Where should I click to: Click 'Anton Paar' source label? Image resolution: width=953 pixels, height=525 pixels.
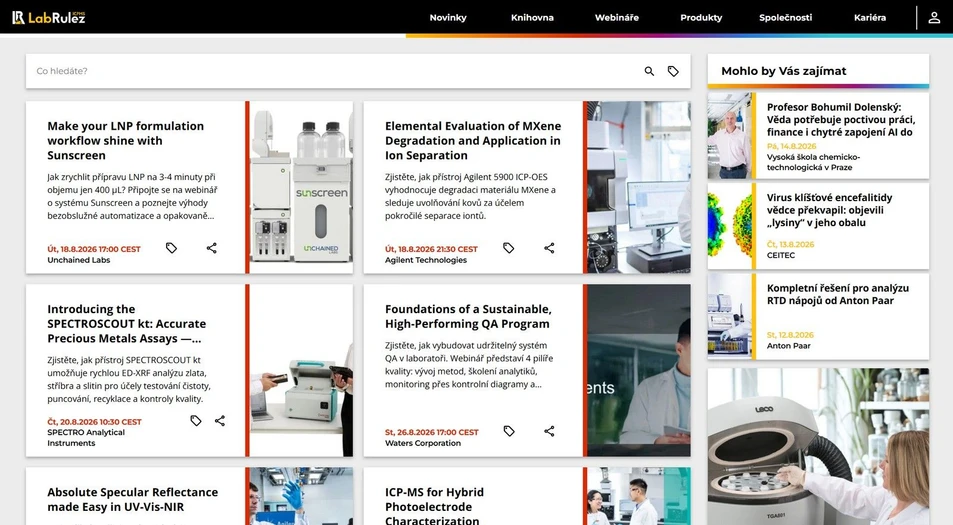pyautogui.click(x=788, y=346)
